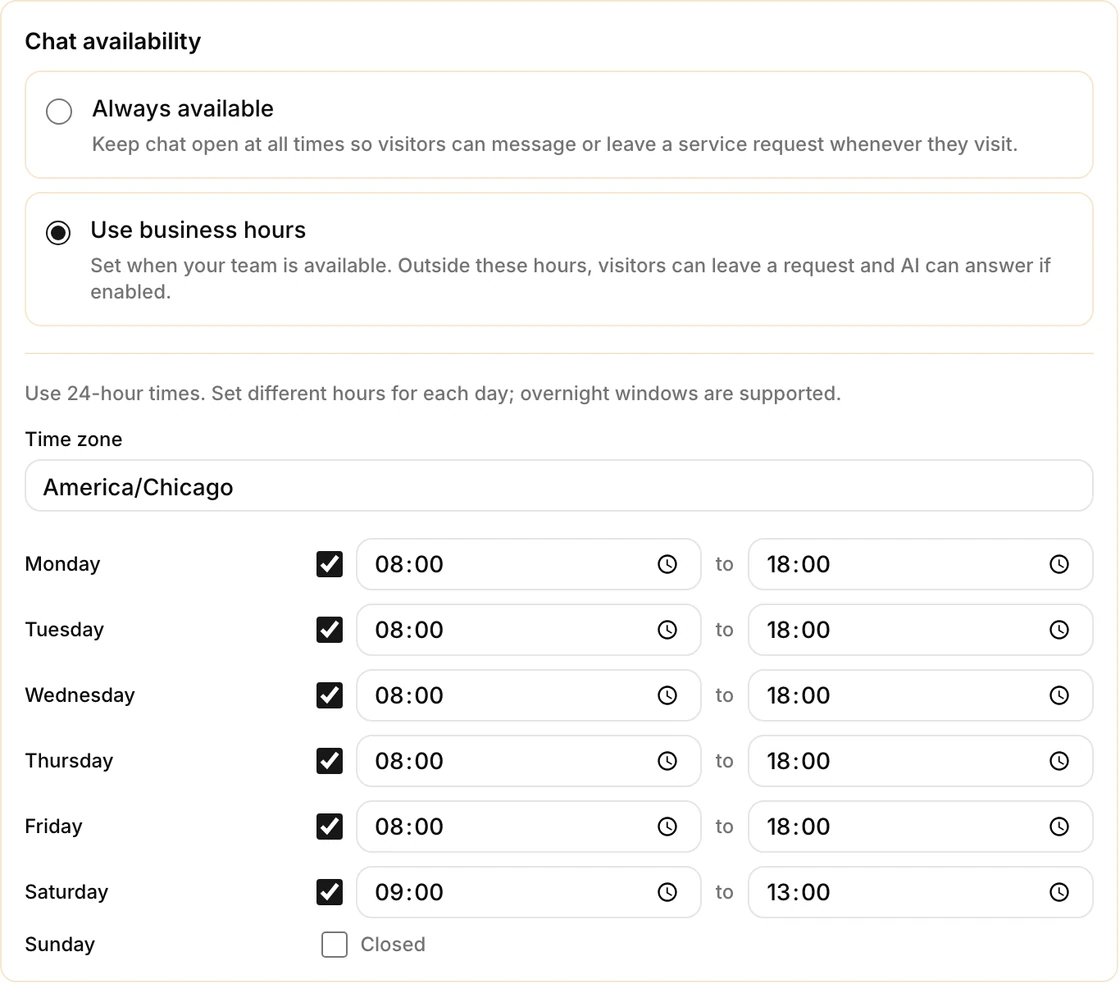Edit Saturday end time 13:00 field
This screenshot has height=984, width=1120.
tap(921, 893)
